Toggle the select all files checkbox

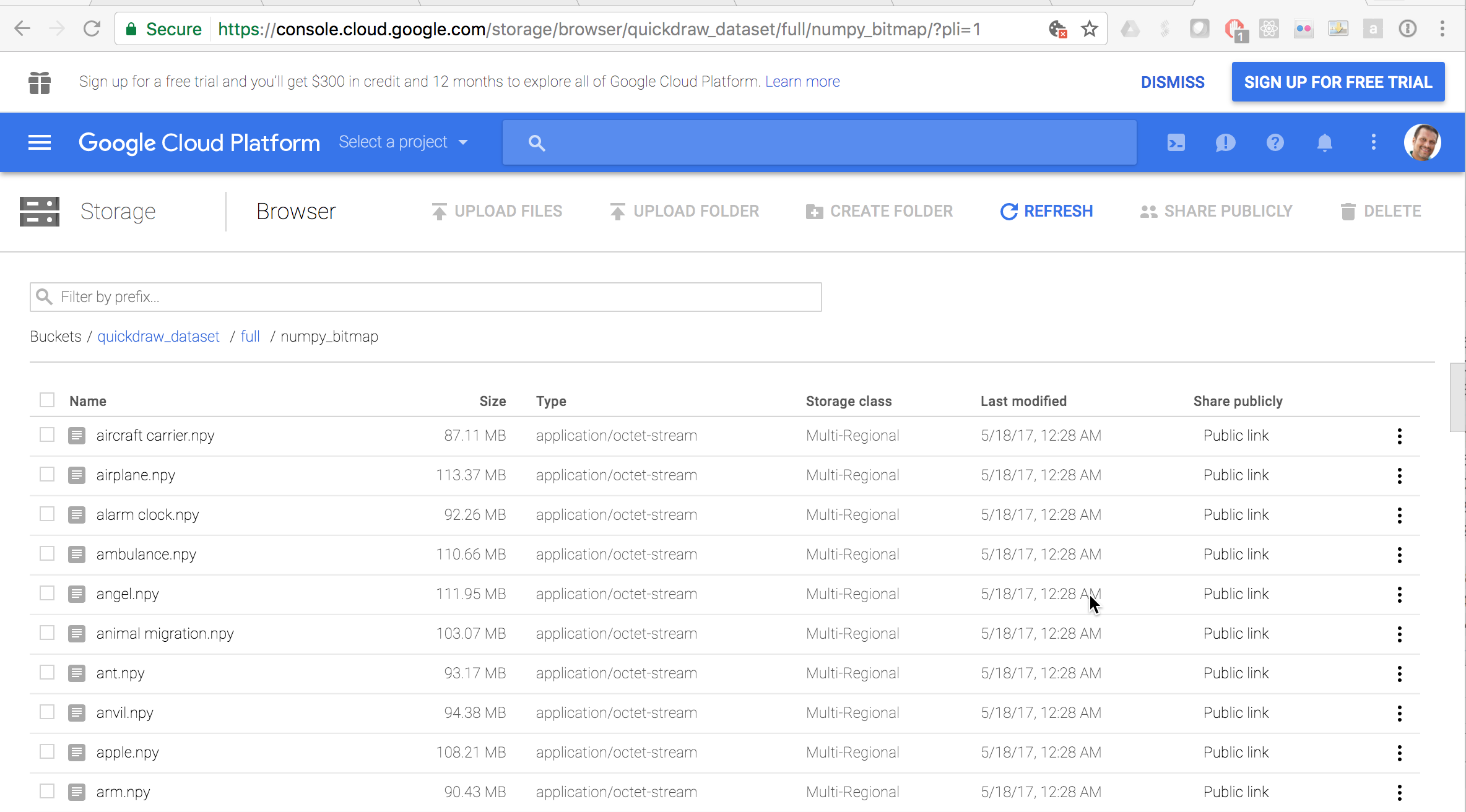tap(47, 399)
